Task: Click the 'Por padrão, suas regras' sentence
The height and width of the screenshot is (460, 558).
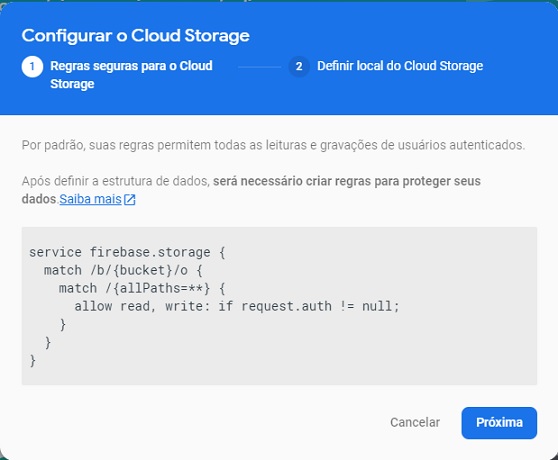Action: pos(273,145)
